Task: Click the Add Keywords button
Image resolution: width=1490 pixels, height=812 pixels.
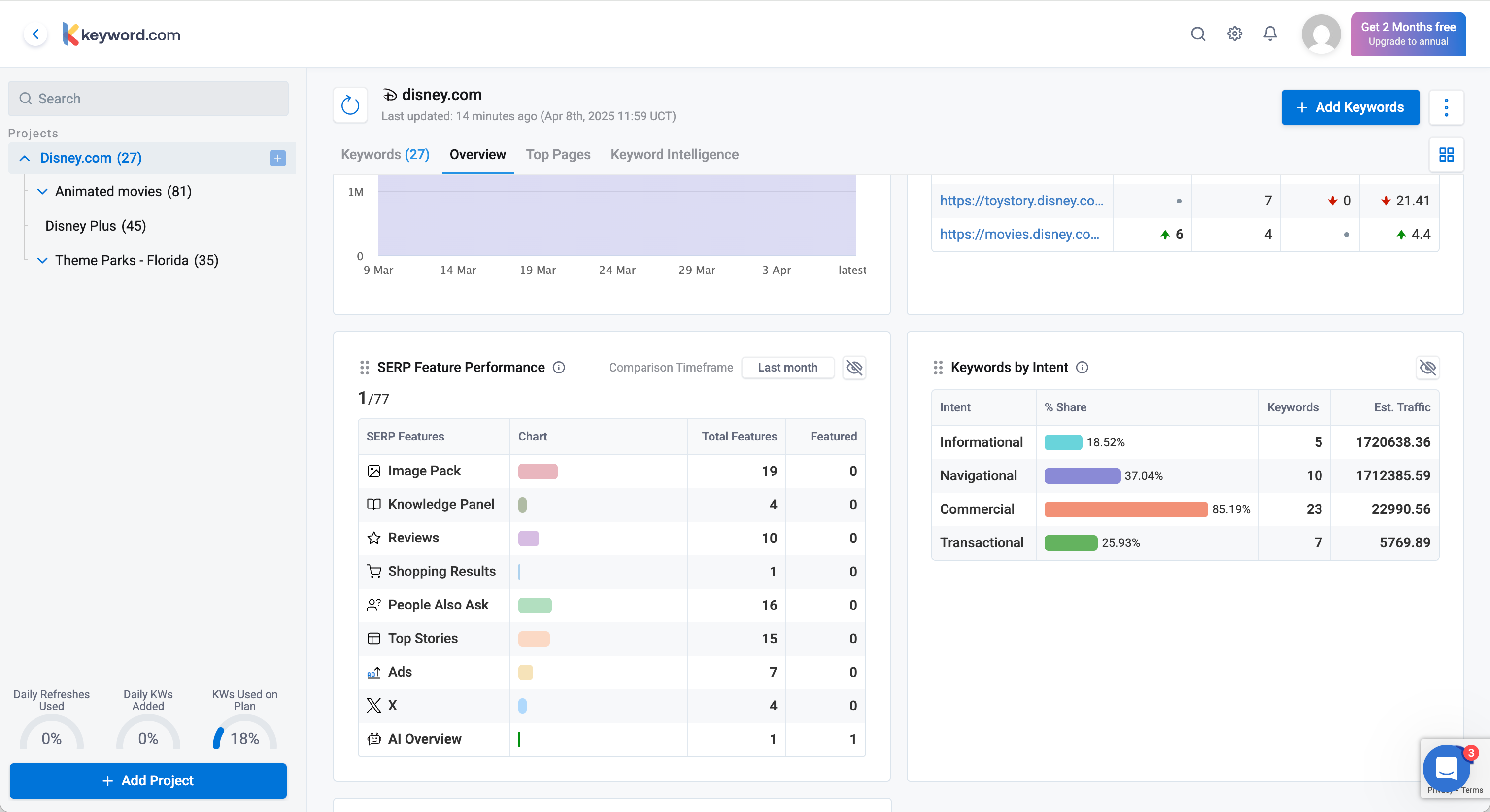Action: pyautogui.click(x=1350, y=107)
